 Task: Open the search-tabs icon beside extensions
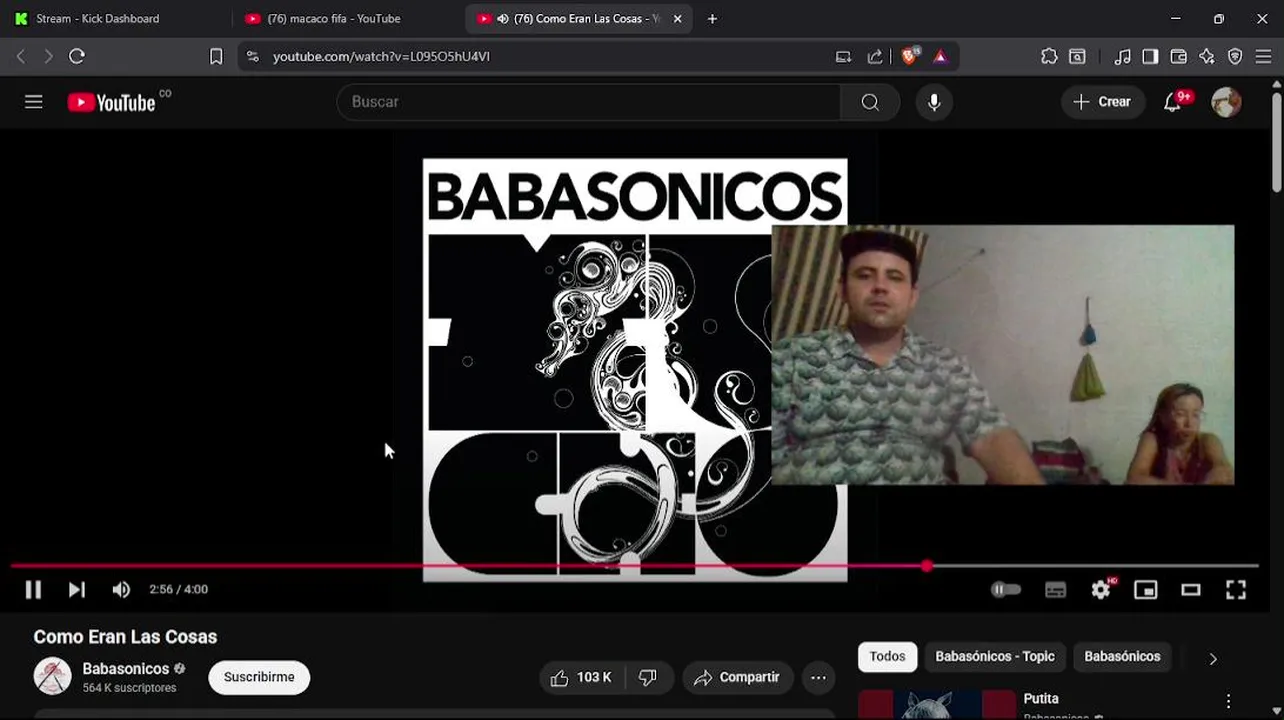(x=1077, y=56)
